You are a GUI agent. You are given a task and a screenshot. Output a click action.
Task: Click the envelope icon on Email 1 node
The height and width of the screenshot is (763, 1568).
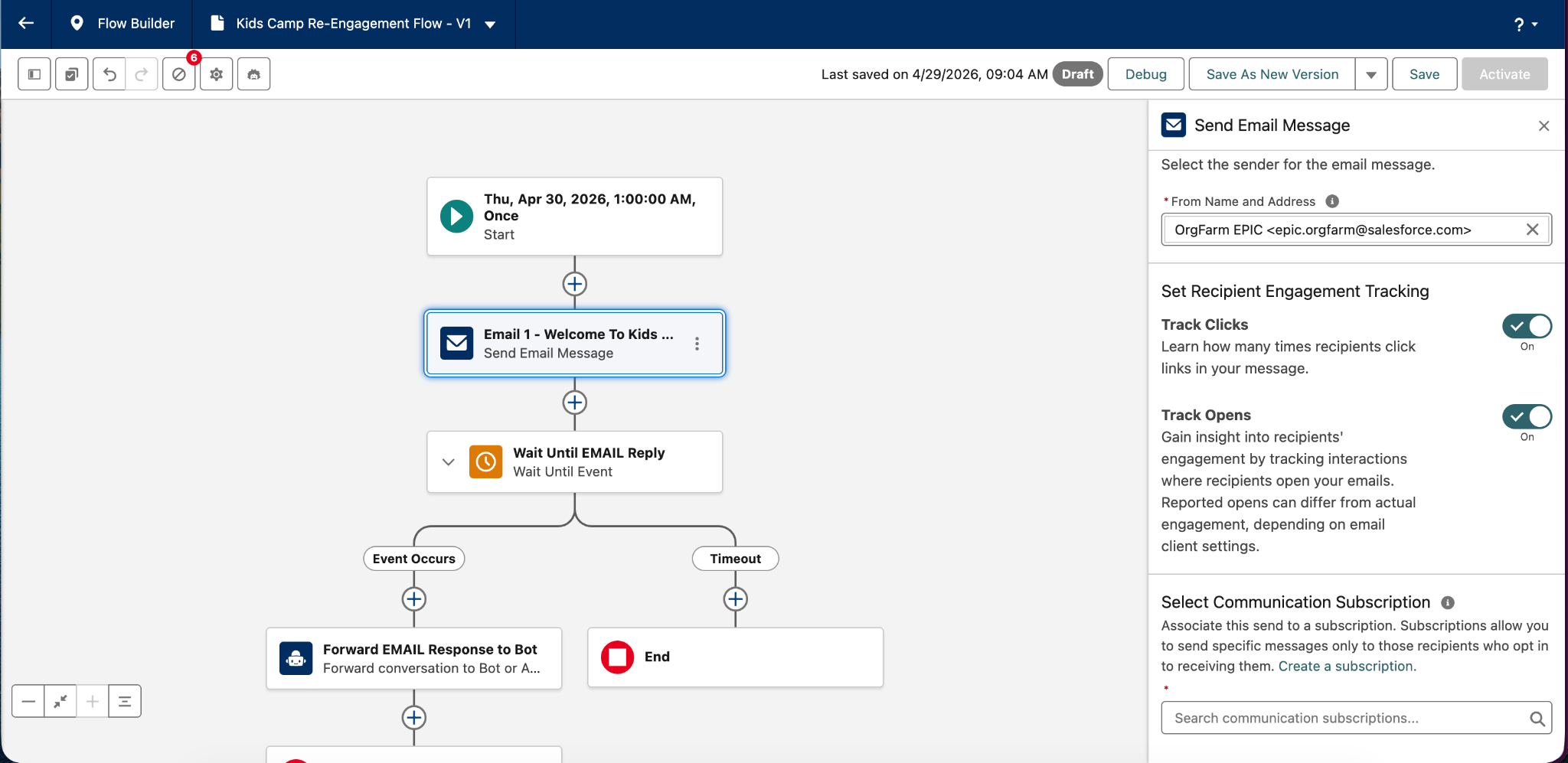[x=457, y=343]
